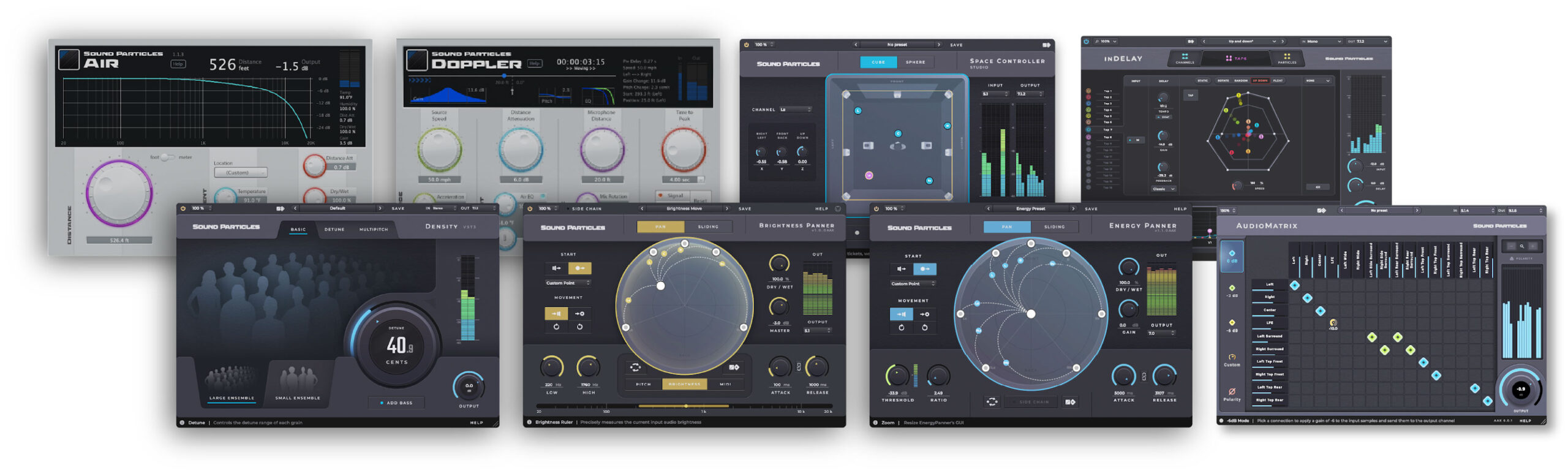Toggle the Brightness Panner power icon
The height and width of the screenshot is (476, 1568).
[x=530, y=208]
